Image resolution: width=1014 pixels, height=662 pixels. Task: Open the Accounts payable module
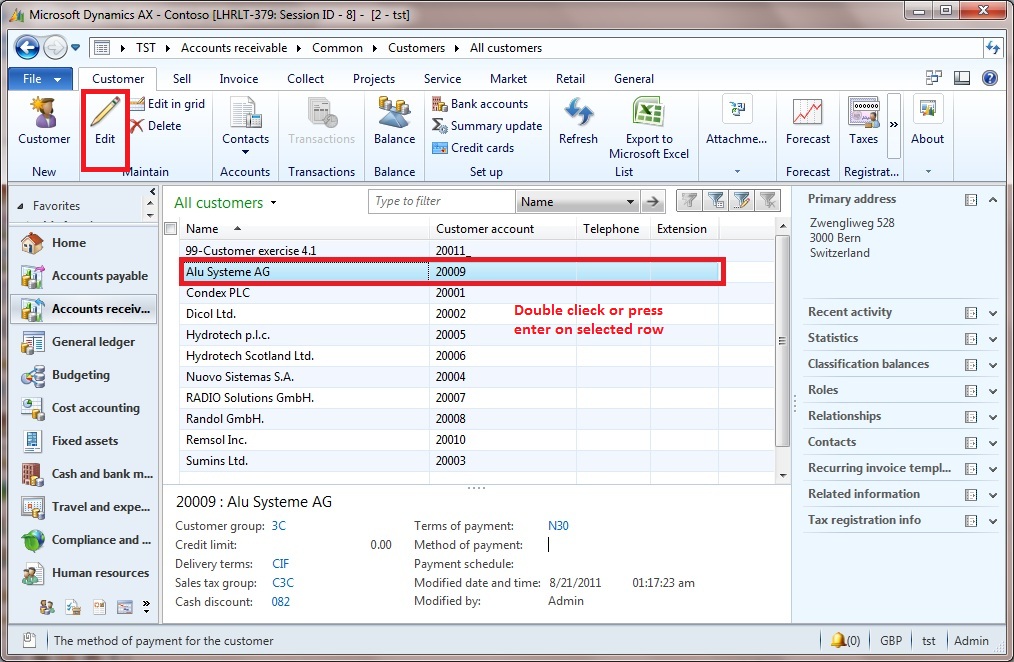83,276
